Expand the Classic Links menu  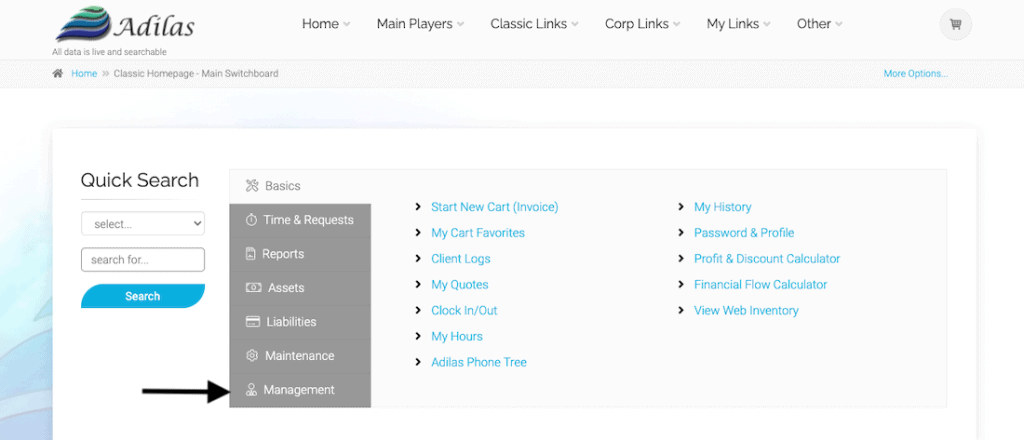(x=534, y=24)
